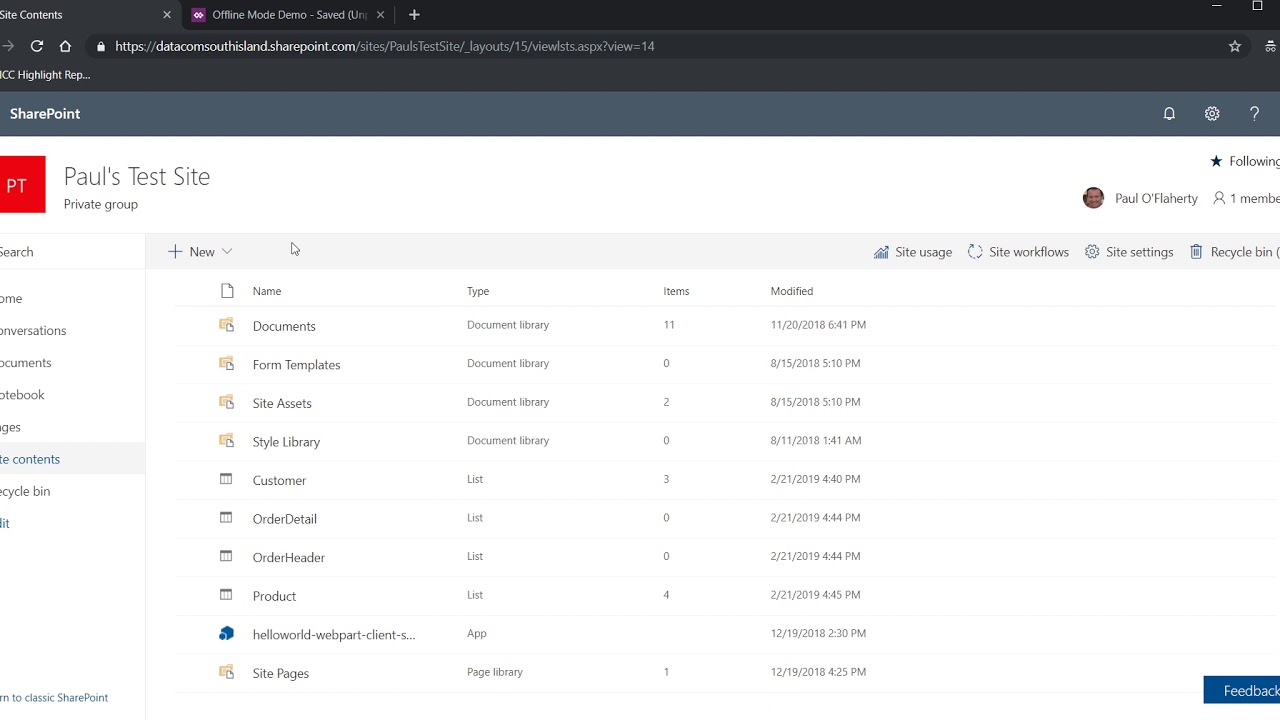Open the SharePoint settings gear
This screenshot has height=720, width=1280.
coord(1212,114)
